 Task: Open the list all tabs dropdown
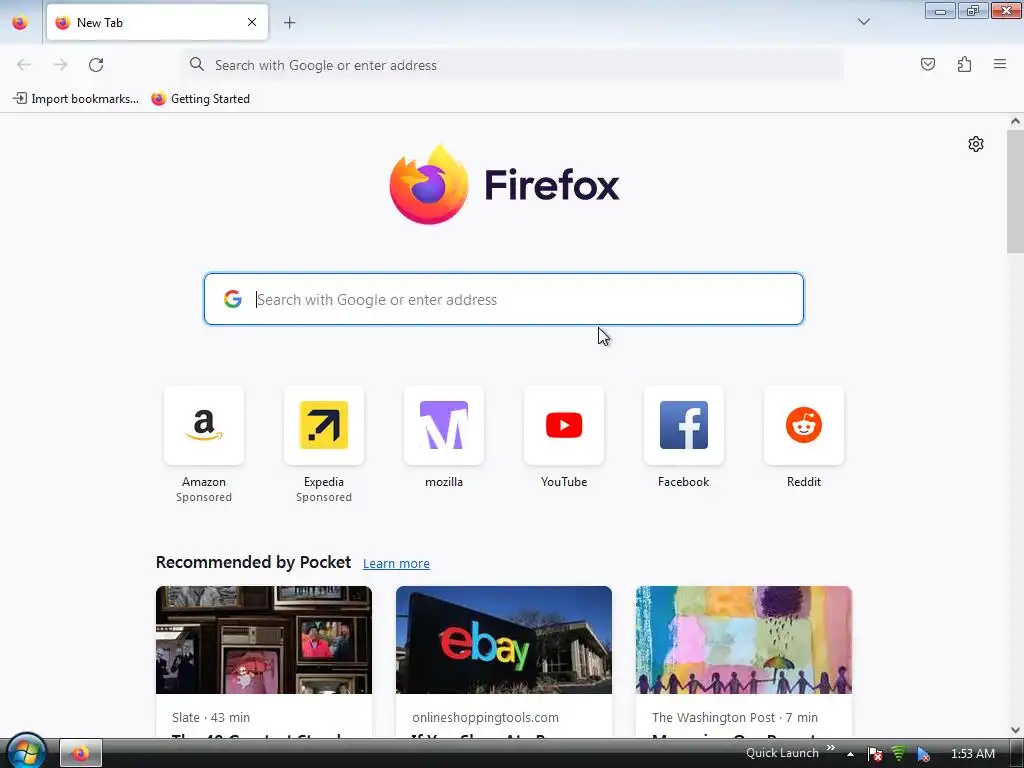863,22
